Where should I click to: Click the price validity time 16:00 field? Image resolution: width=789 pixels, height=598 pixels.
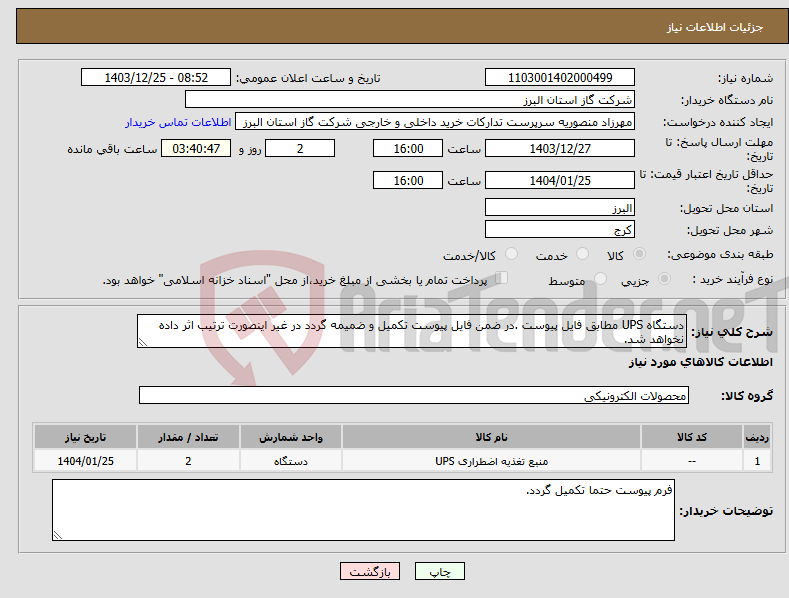tap(408, 180)
